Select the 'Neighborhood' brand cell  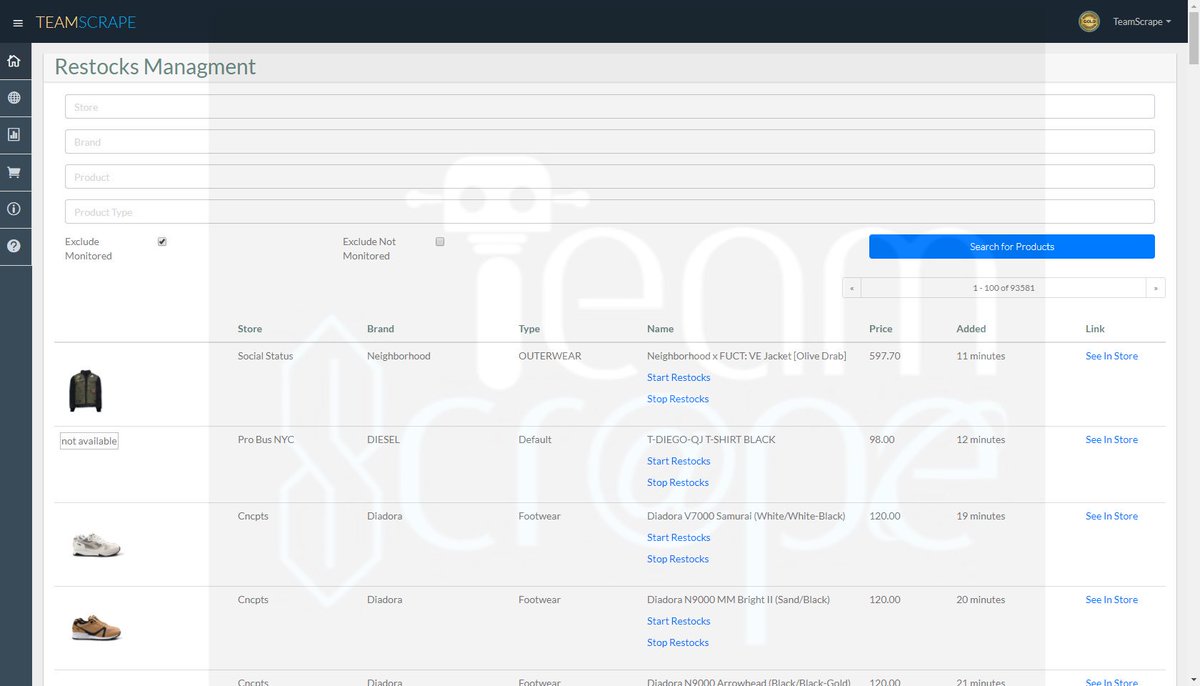399,356
